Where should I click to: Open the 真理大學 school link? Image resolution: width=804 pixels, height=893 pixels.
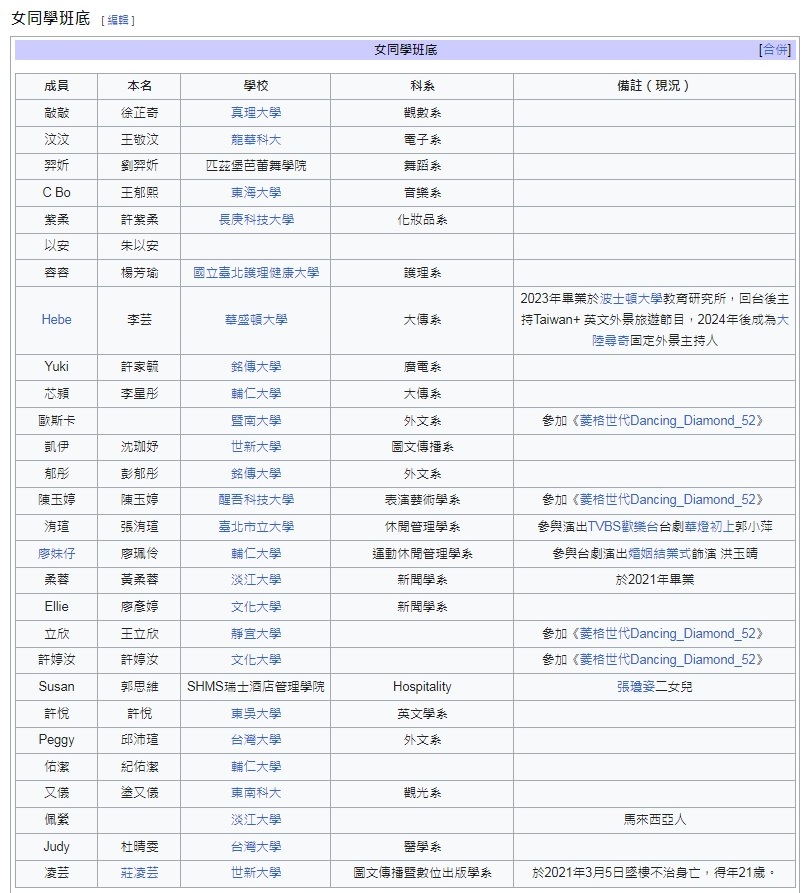point(256,113)
